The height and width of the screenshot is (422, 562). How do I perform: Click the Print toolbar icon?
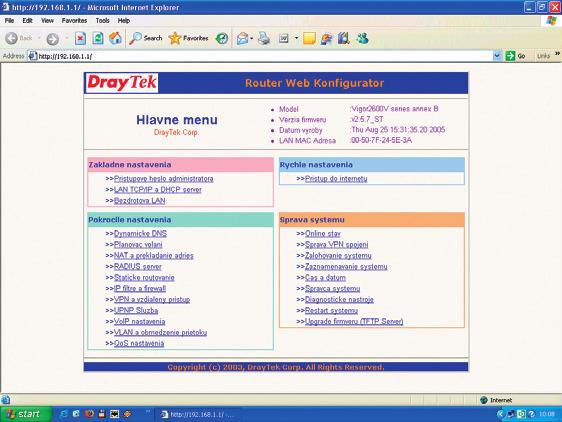pyautogui.click(x=264, y=38)
